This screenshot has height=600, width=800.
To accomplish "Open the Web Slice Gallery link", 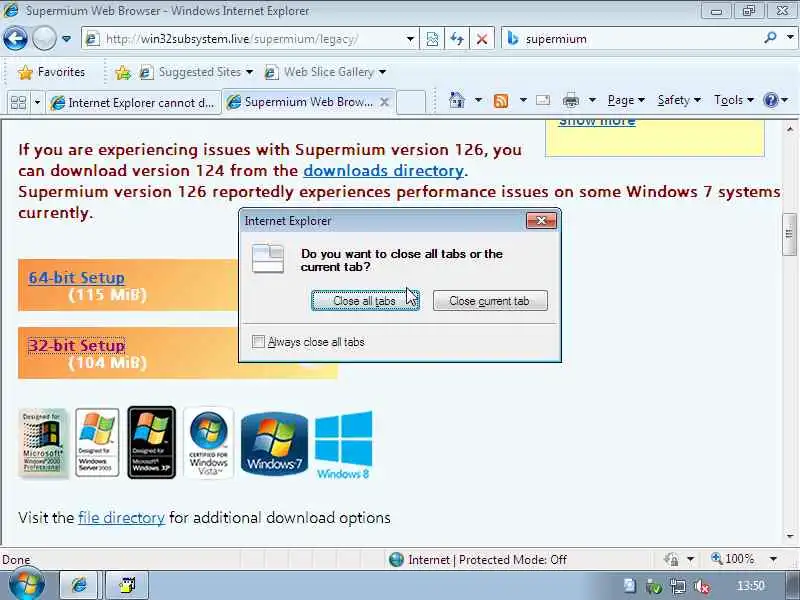I will (325, 72).
